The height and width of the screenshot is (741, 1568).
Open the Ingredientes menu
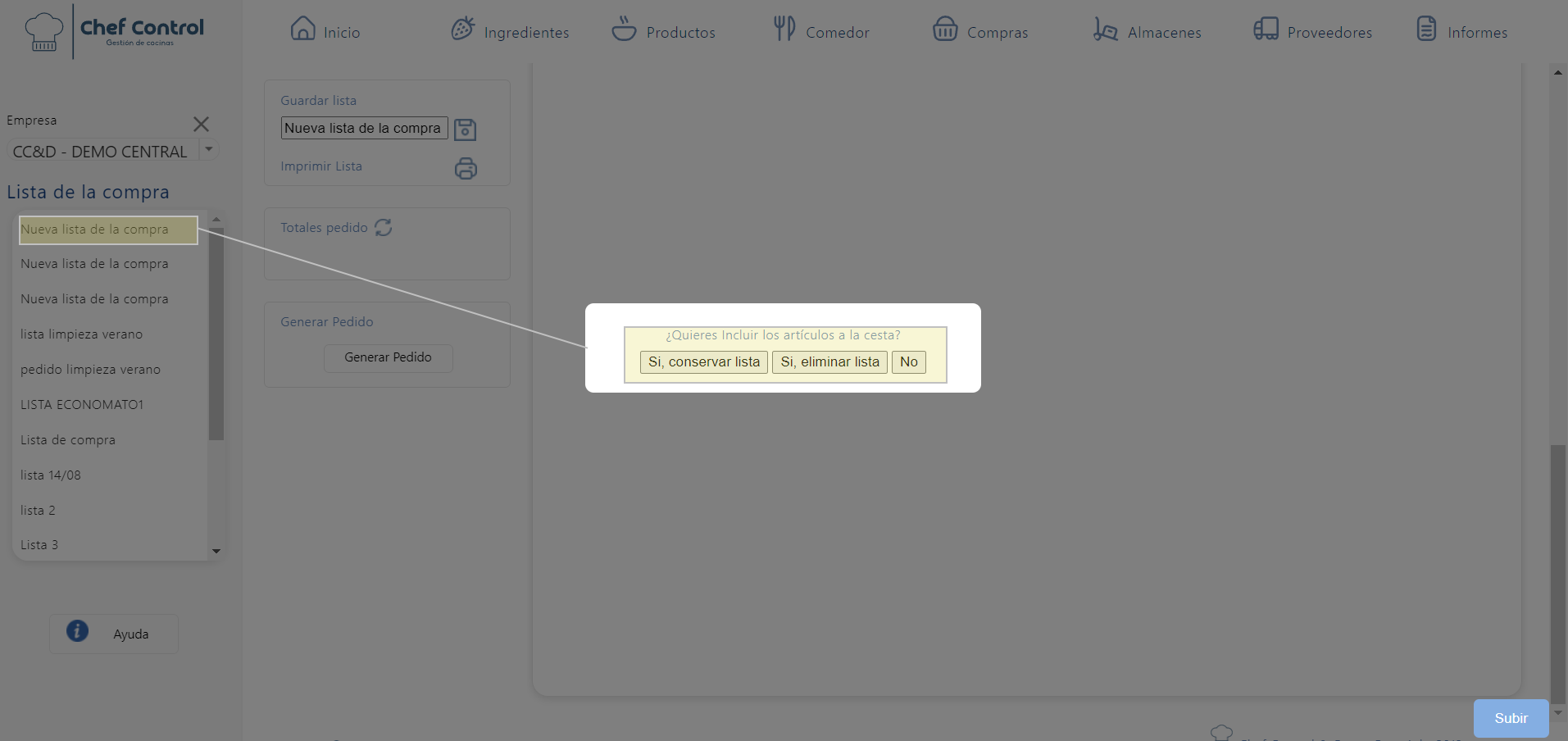(510, 31)
